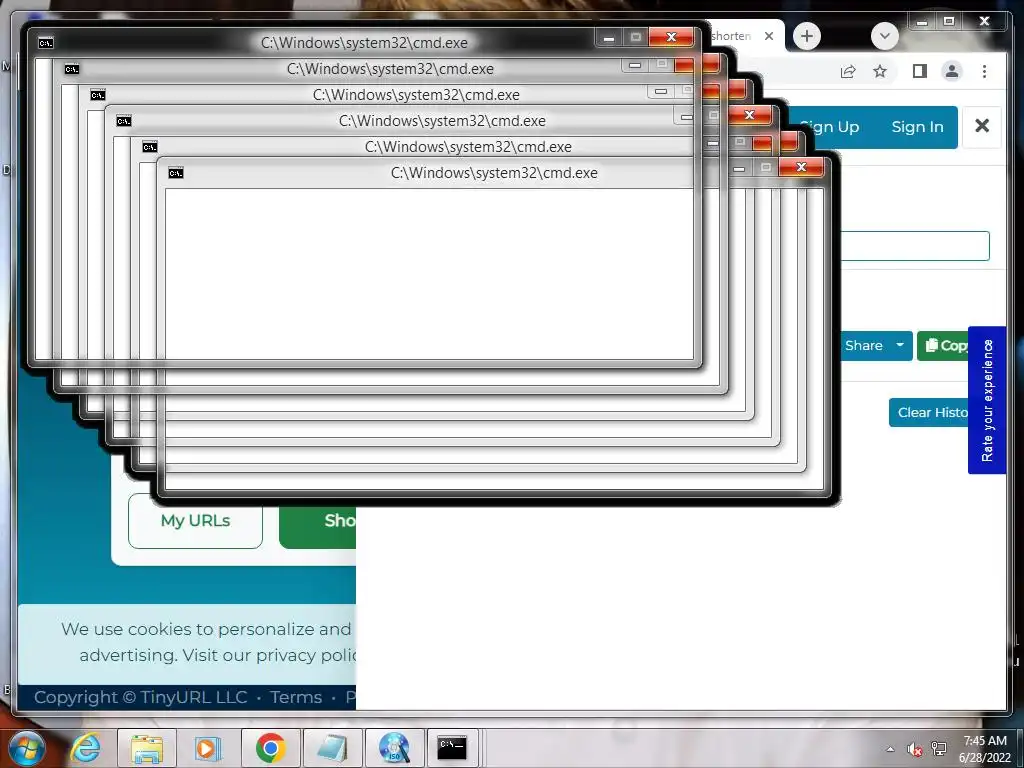Click the Clear History button

click(930, 413)
